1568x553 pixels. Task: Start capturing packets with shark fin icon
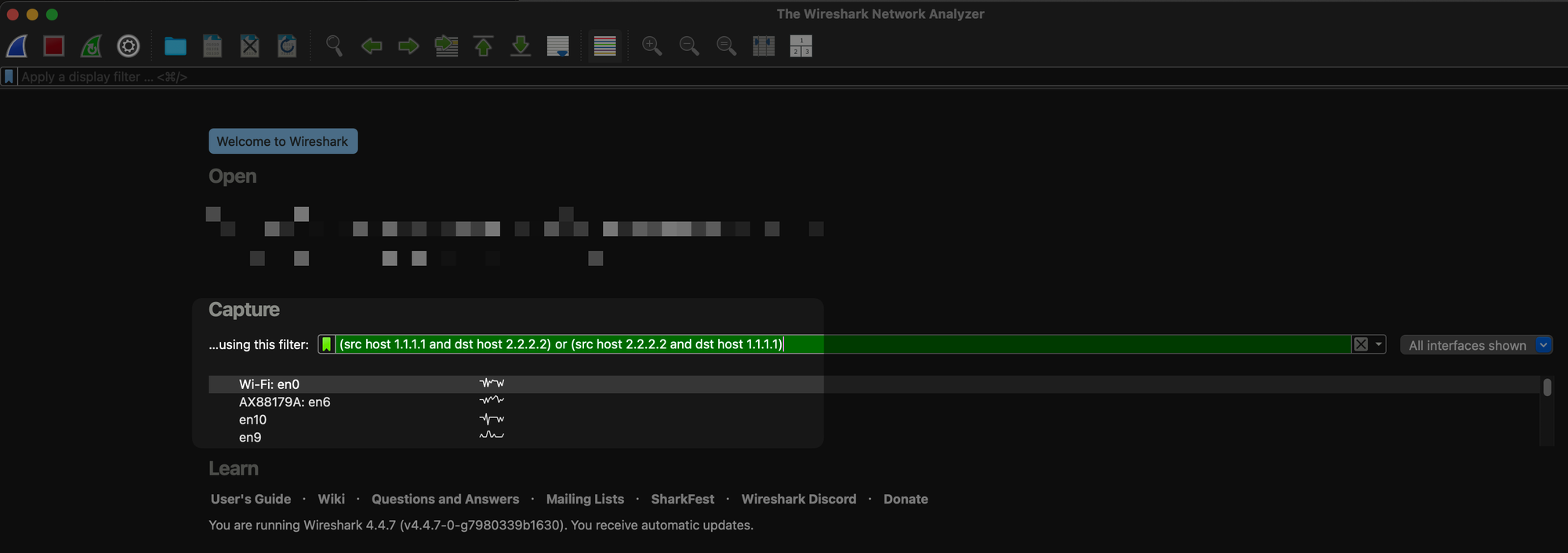point(17,46)
